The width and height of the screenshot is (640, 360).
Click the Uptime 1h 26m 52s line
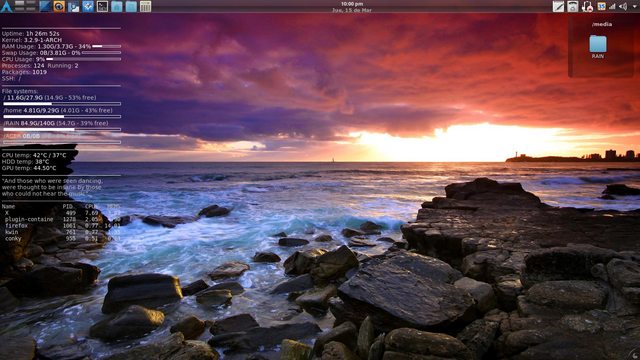click(x=31, y=33)
